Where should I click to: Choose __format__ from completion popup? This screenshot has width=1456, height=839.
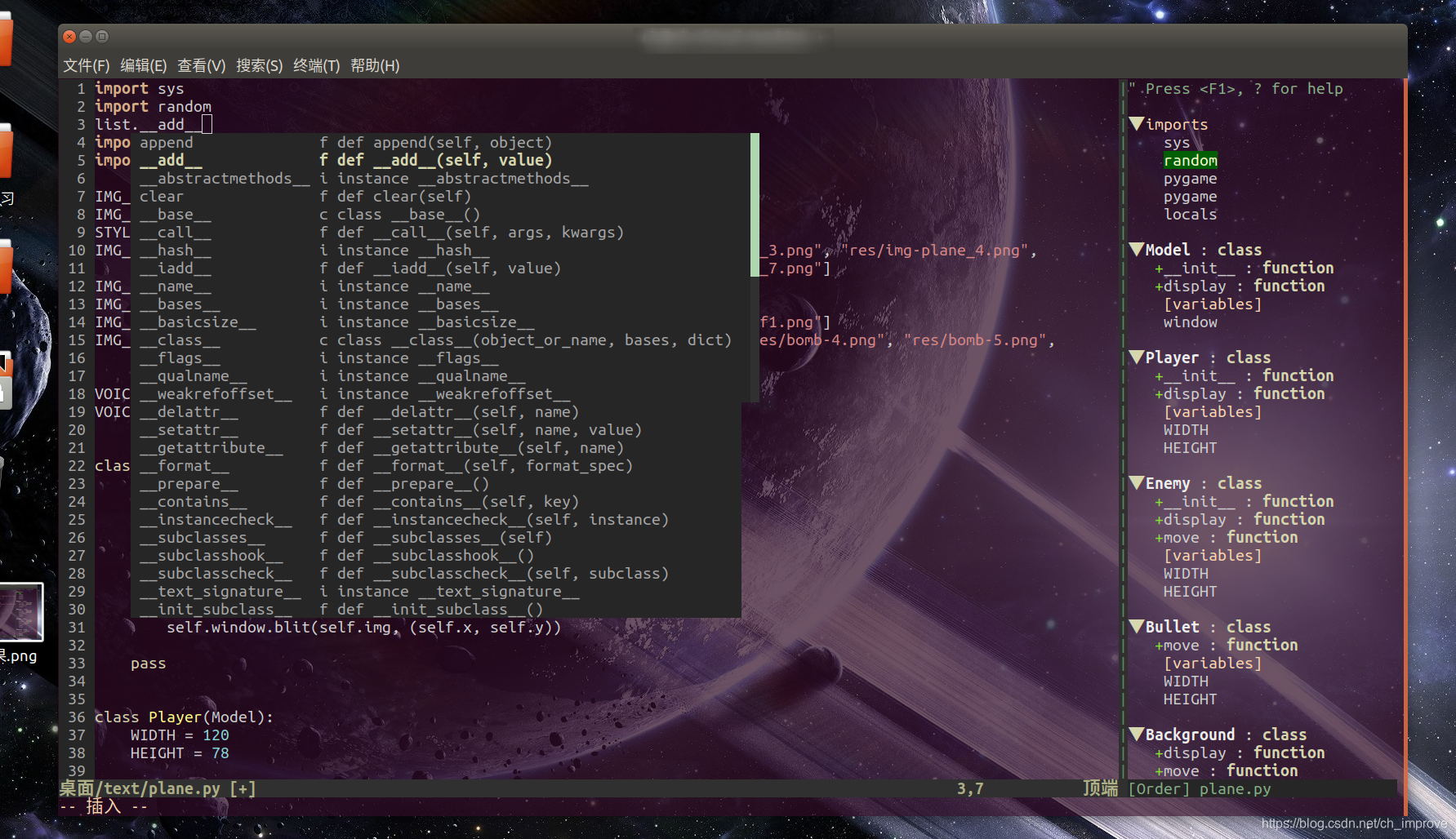tap(436, 465)
